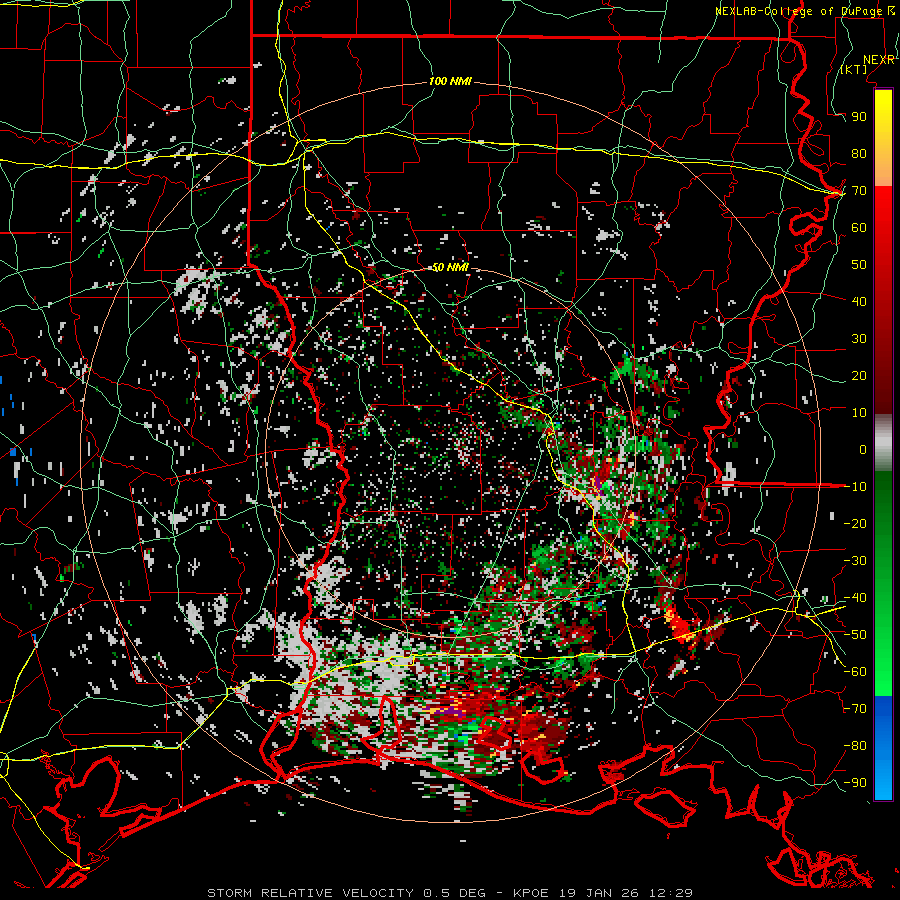Select the -10 value on velocity scale
Image resolution: width=900 pixels, height=900 pixels.
(855, 487)
